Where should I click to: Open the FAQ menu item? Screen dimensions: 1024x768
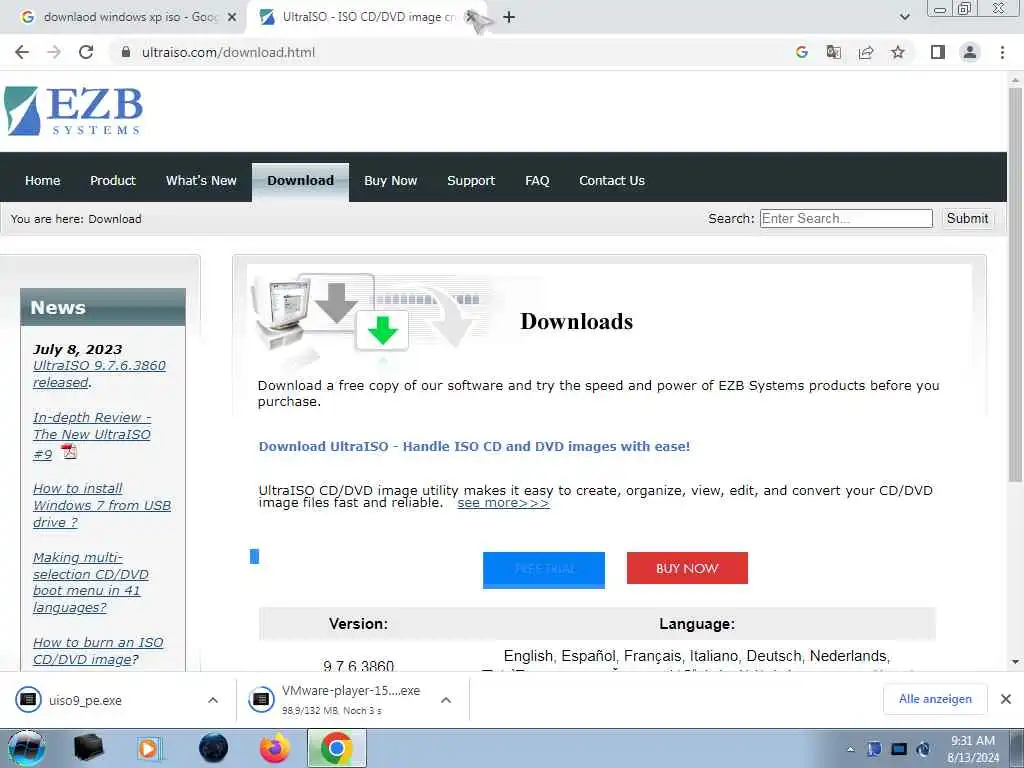click(537, 181)
